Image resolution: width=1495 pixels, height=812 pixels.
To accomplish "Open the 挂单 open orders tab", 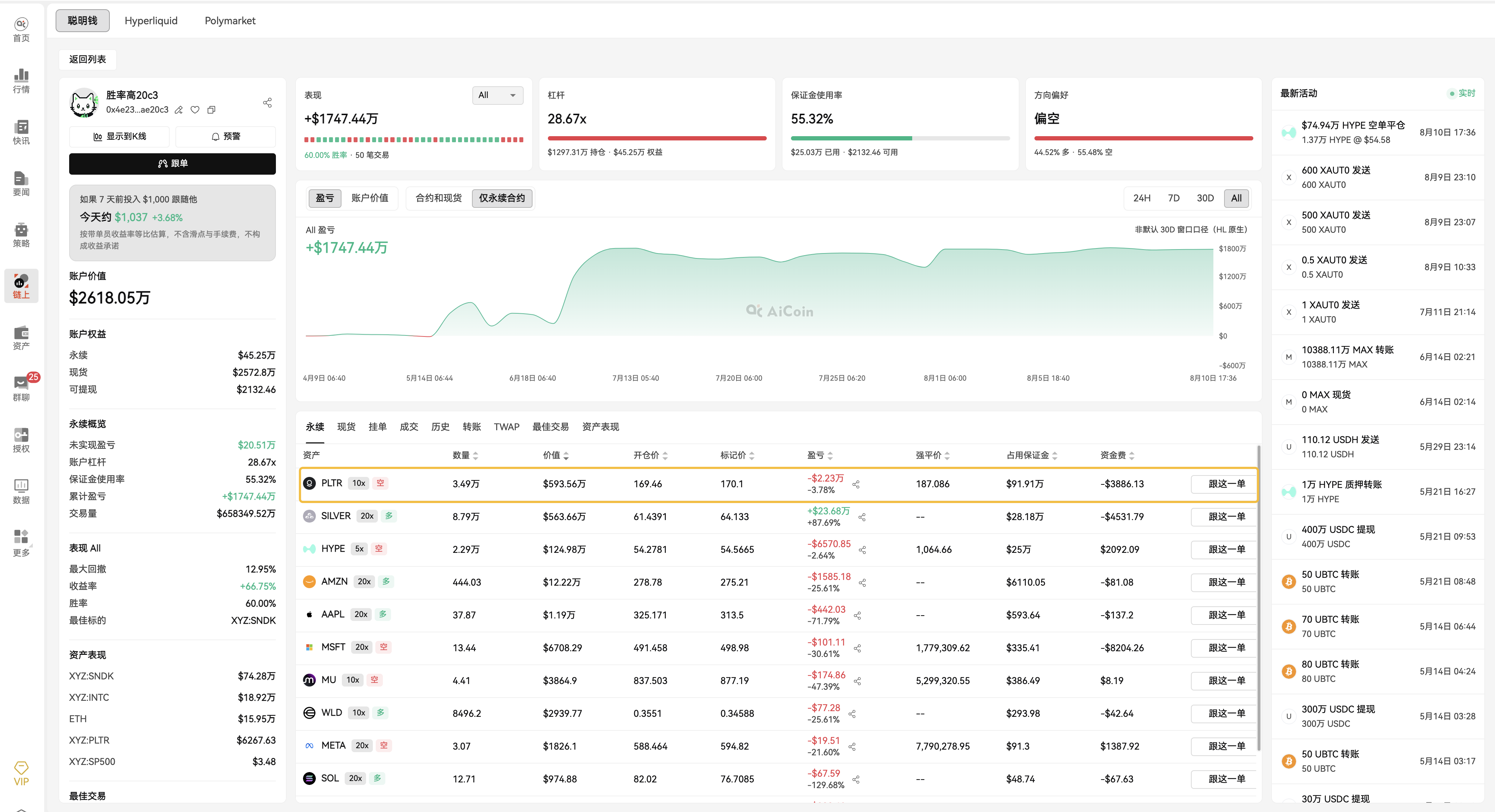I will [x=377, y=427].
